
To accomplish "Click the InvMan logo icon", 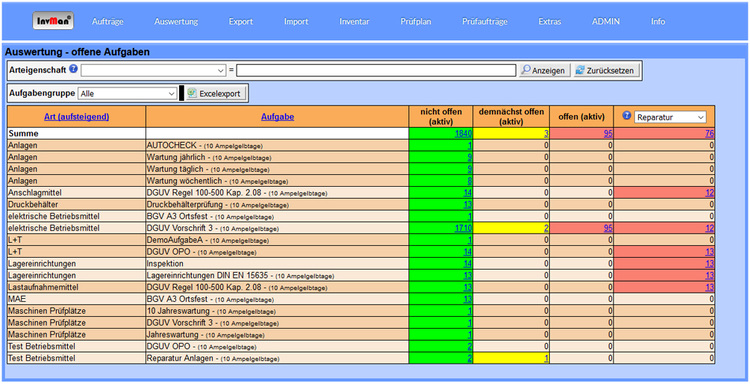I will (x=53, y=21).
